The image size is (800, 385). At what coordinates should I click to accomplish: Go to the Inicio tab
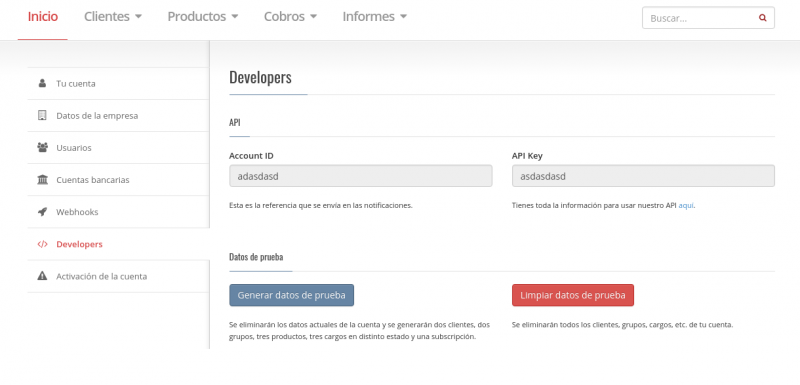point(42,16)
